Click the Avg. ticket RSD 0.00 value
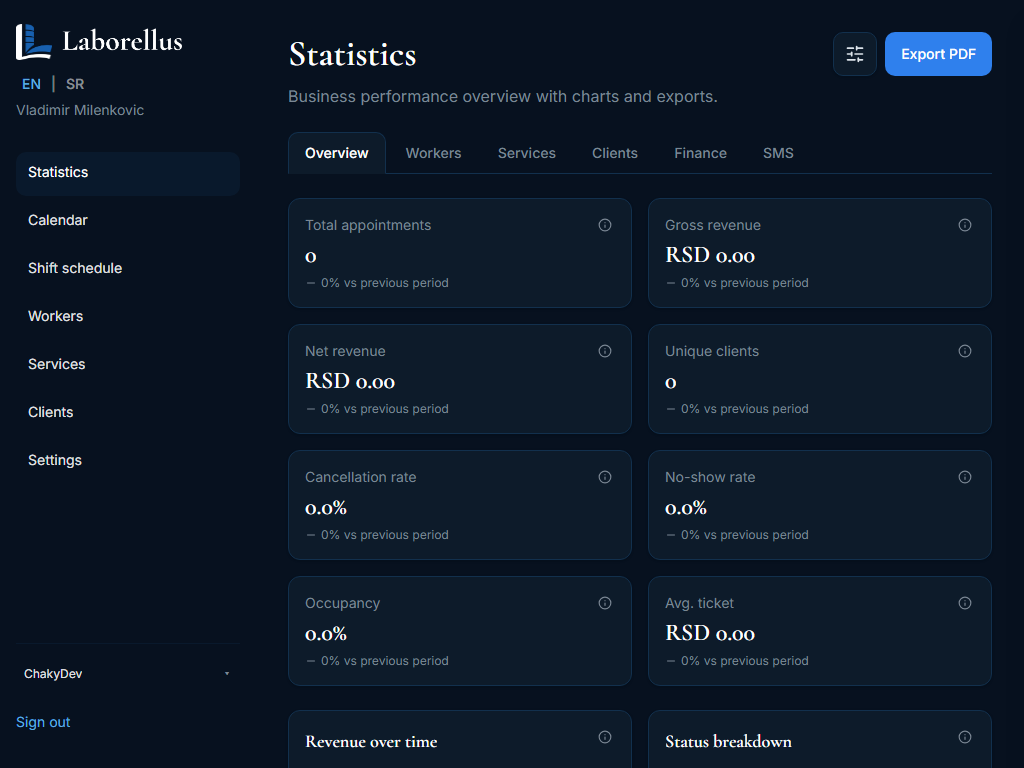This screenshot has height=768, width=1024. point(710,633)
